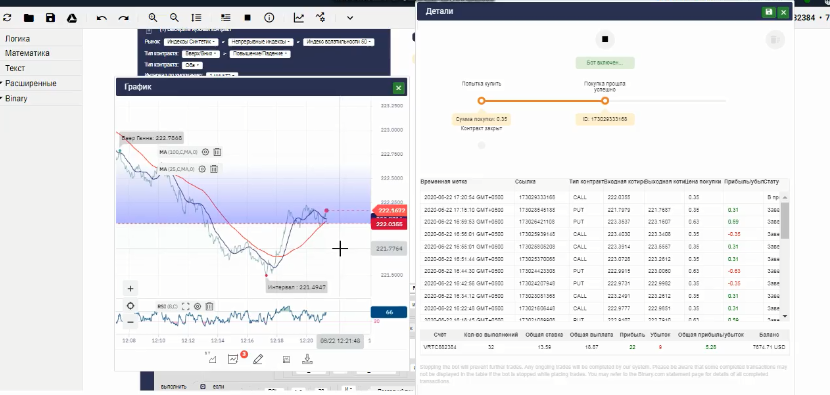This screenshot has width=830, height=395.
Task: Close the График chart window
Action: point(399,88)
